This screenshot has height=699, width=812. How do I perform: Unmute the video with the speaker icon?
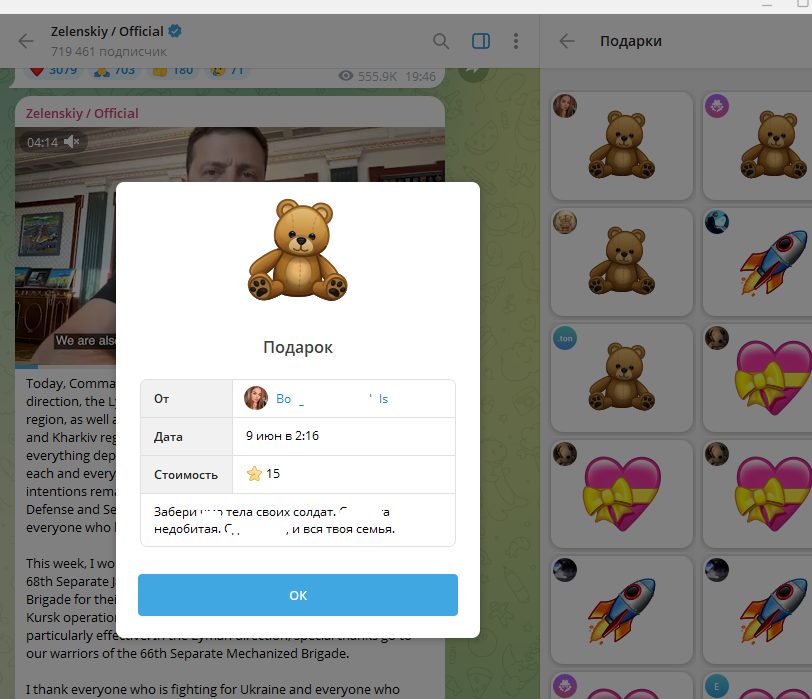point(71,141)
